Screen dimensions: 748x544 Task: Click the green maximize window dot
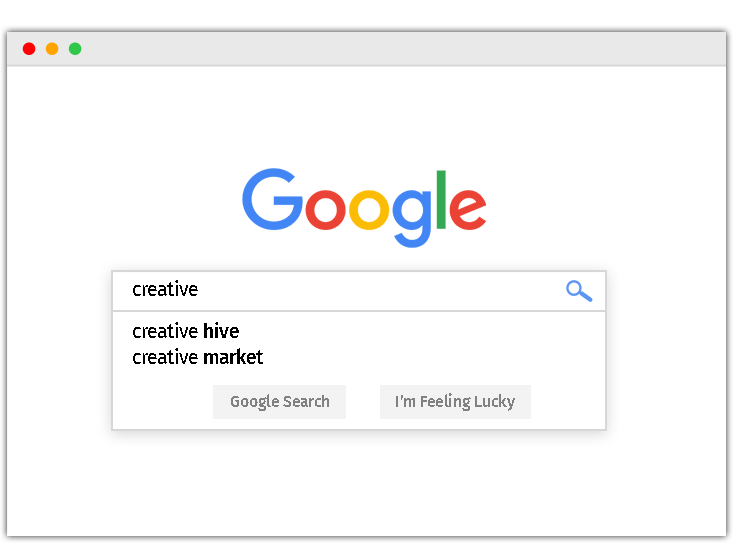(75, 49)
